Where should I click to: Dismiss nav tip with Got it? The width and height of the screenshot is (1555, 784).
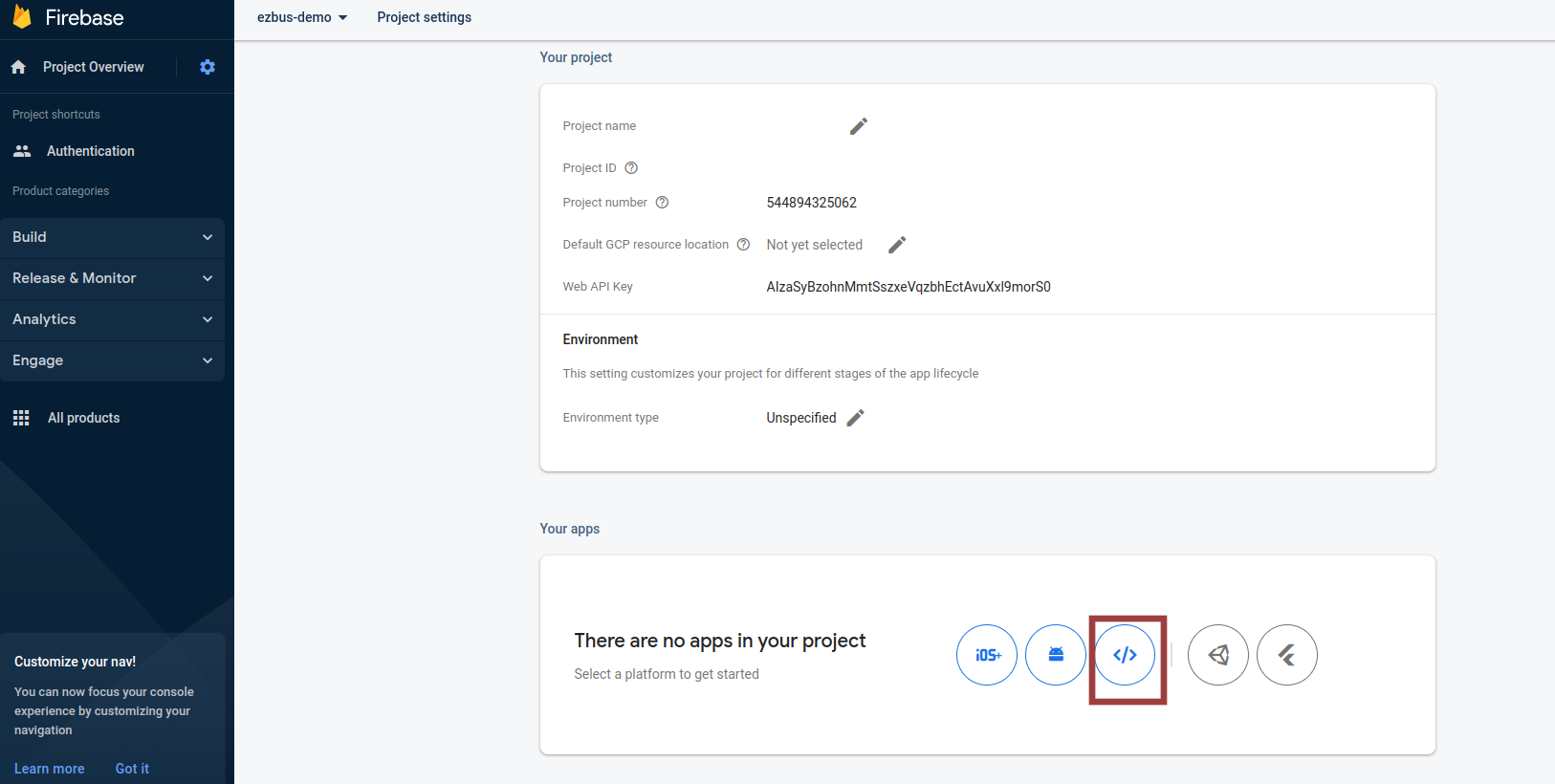point(132,769)
